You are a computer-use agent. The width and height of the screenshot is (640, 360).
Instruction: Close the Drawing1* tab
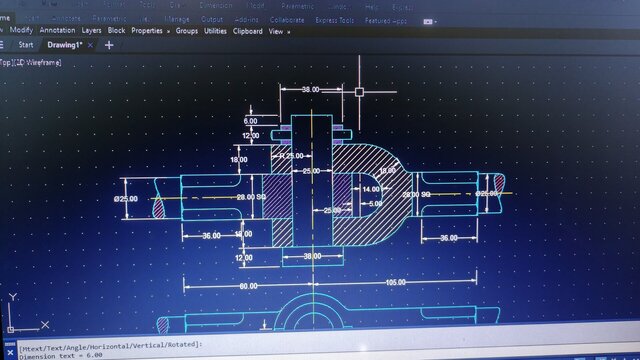coord(90,45)
